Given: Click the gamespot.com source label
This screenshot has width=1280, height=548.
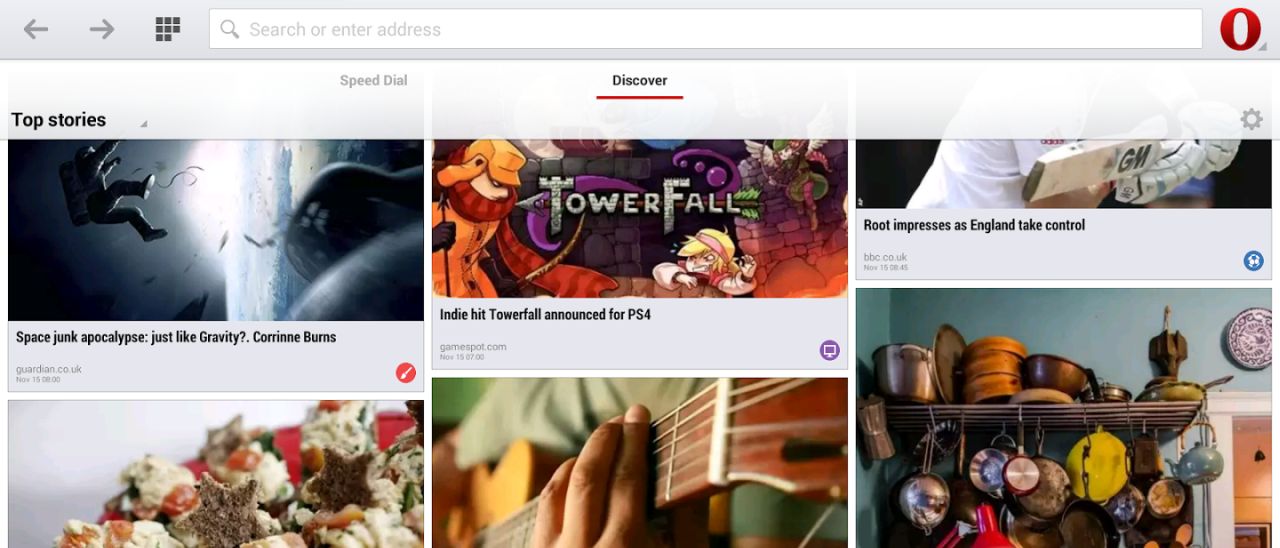Looking at the screenshot, I should coord(473,347).
